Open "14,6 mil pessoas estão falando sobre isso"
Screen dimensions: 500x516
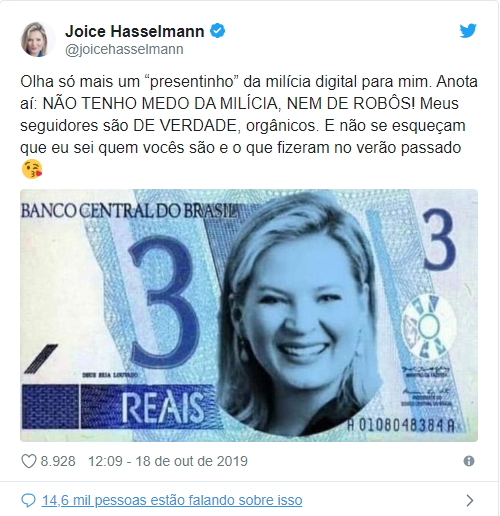[172, 500]
